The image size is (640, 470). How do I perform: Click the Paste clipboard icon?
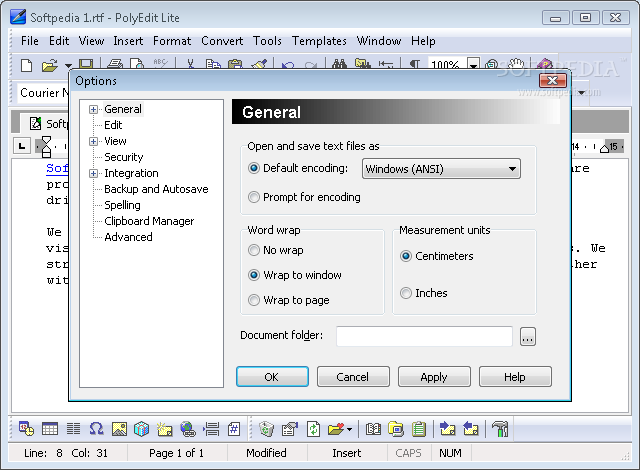click(x=235, y=64)
